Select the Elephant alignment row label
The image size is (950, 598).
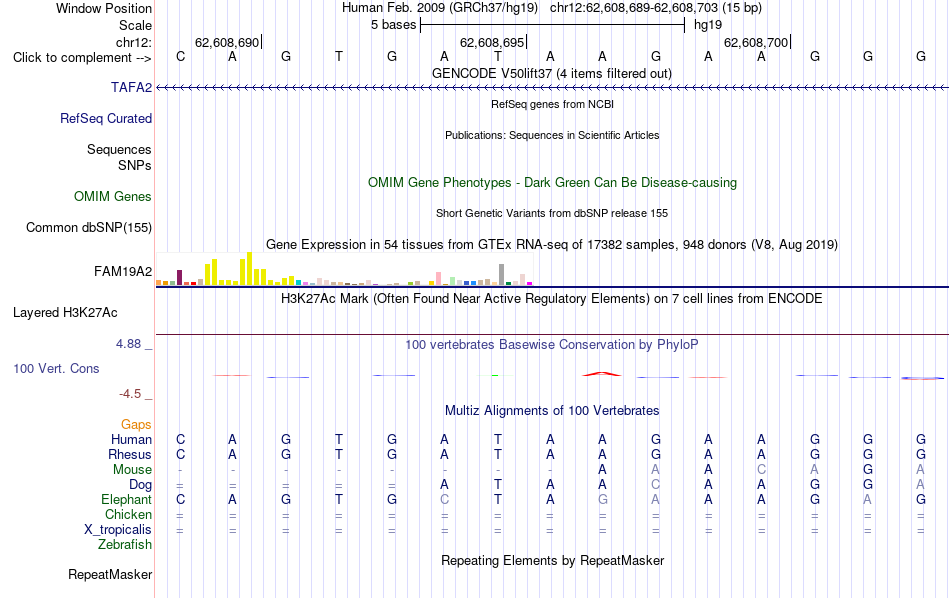point(127,499)
